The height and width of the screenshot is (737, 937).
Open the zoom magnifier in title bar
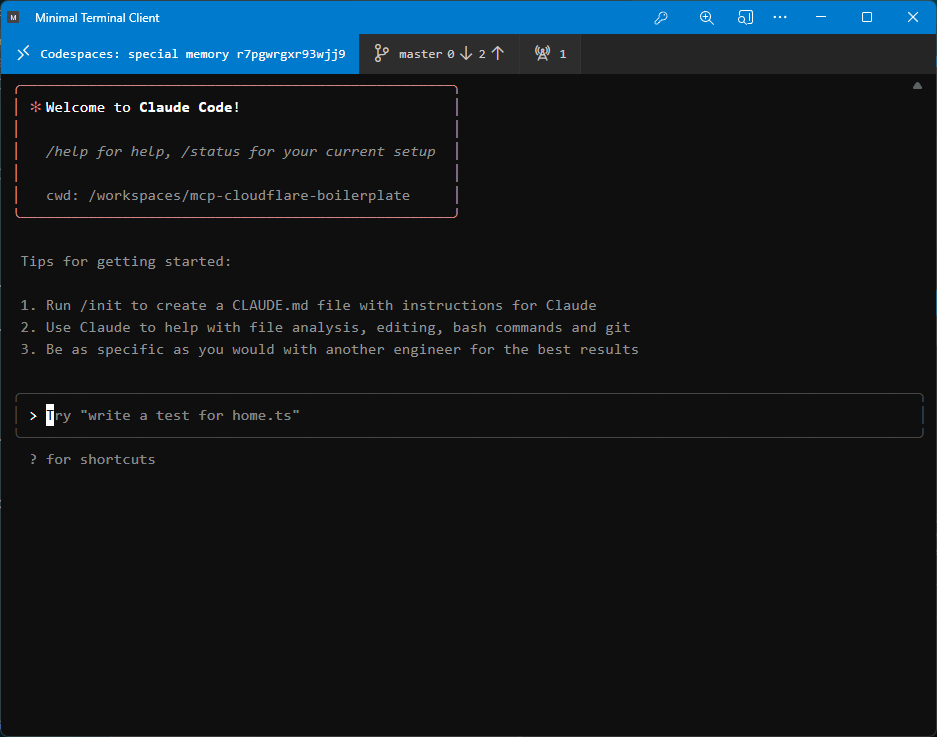(x=706, y=18)
